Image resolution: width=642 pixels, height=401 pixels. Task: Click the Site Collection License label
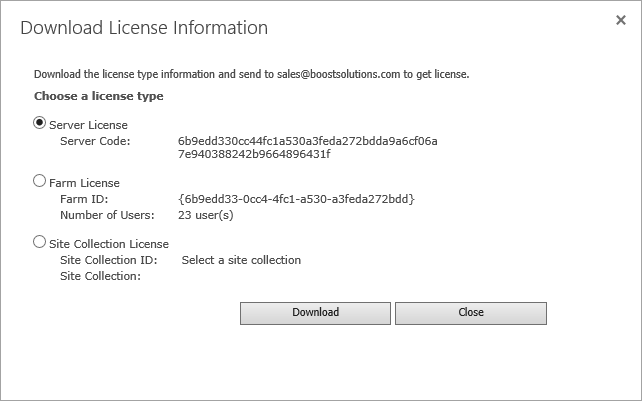(x=108, y=243)
